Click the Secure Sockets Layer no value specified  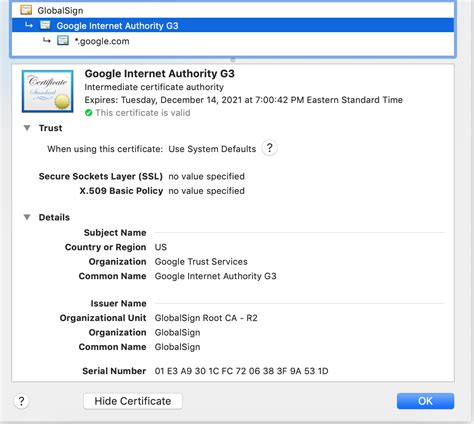(x=206, y=176)
